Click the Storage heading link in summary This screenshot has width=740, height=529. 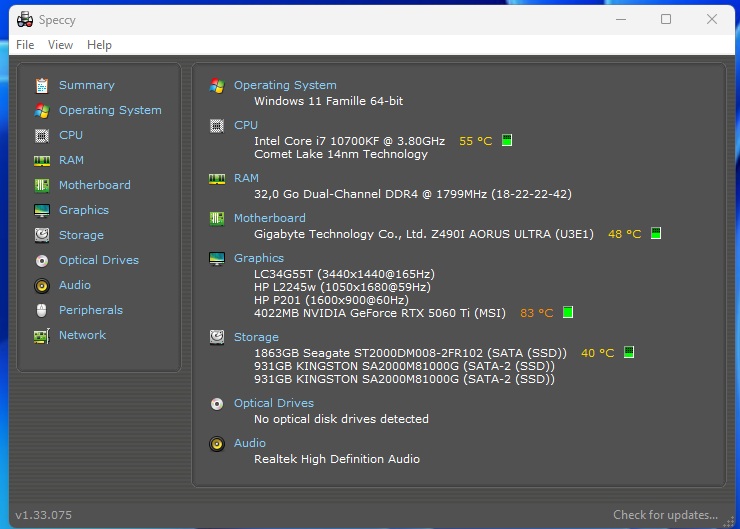256,337
